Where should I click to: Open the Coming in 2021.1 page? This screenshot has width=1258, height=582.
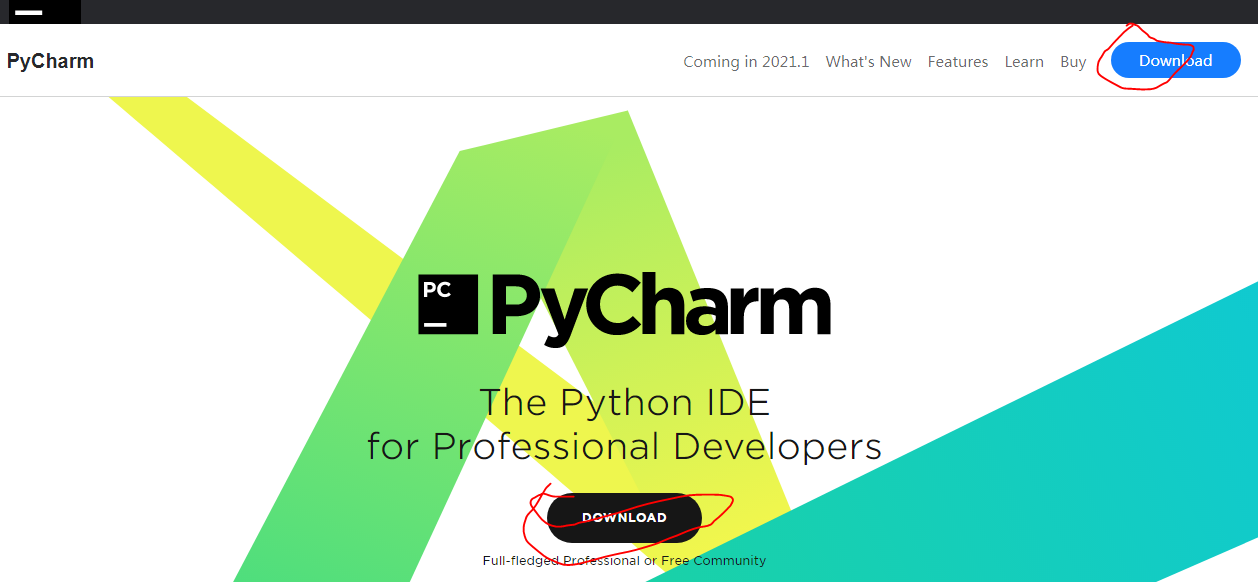pos(746,62)
